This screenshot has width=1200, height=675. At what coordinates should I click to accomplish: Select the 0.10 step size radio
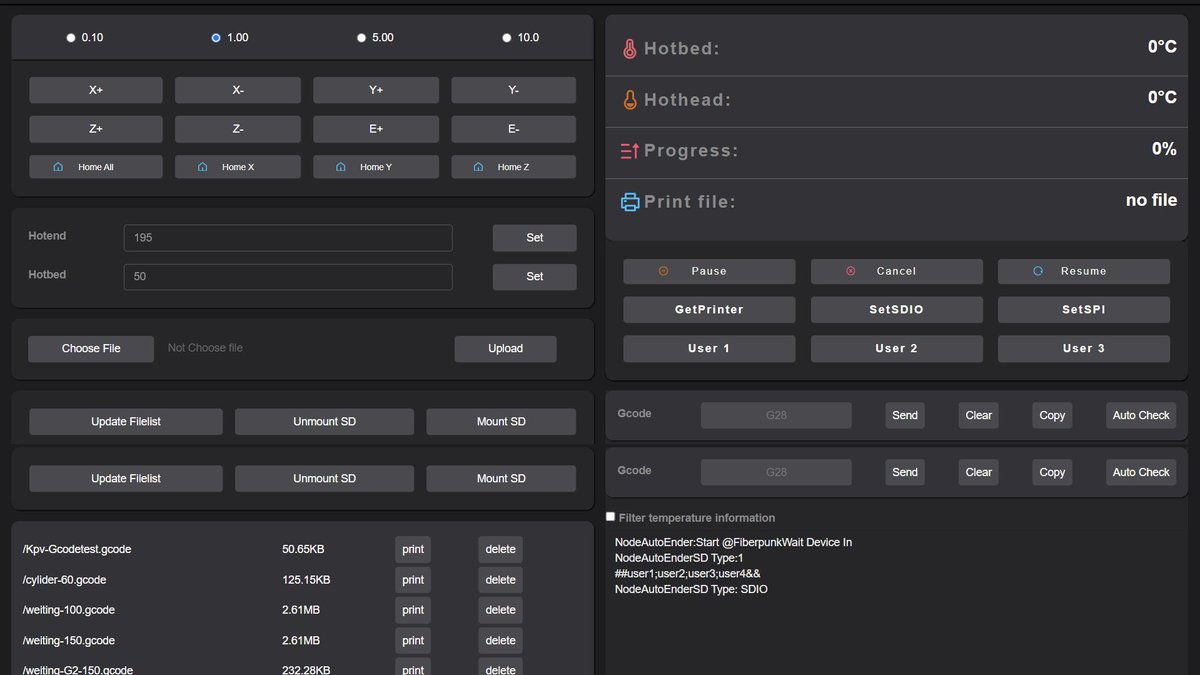pyautogui.click(x=71, y=38)
